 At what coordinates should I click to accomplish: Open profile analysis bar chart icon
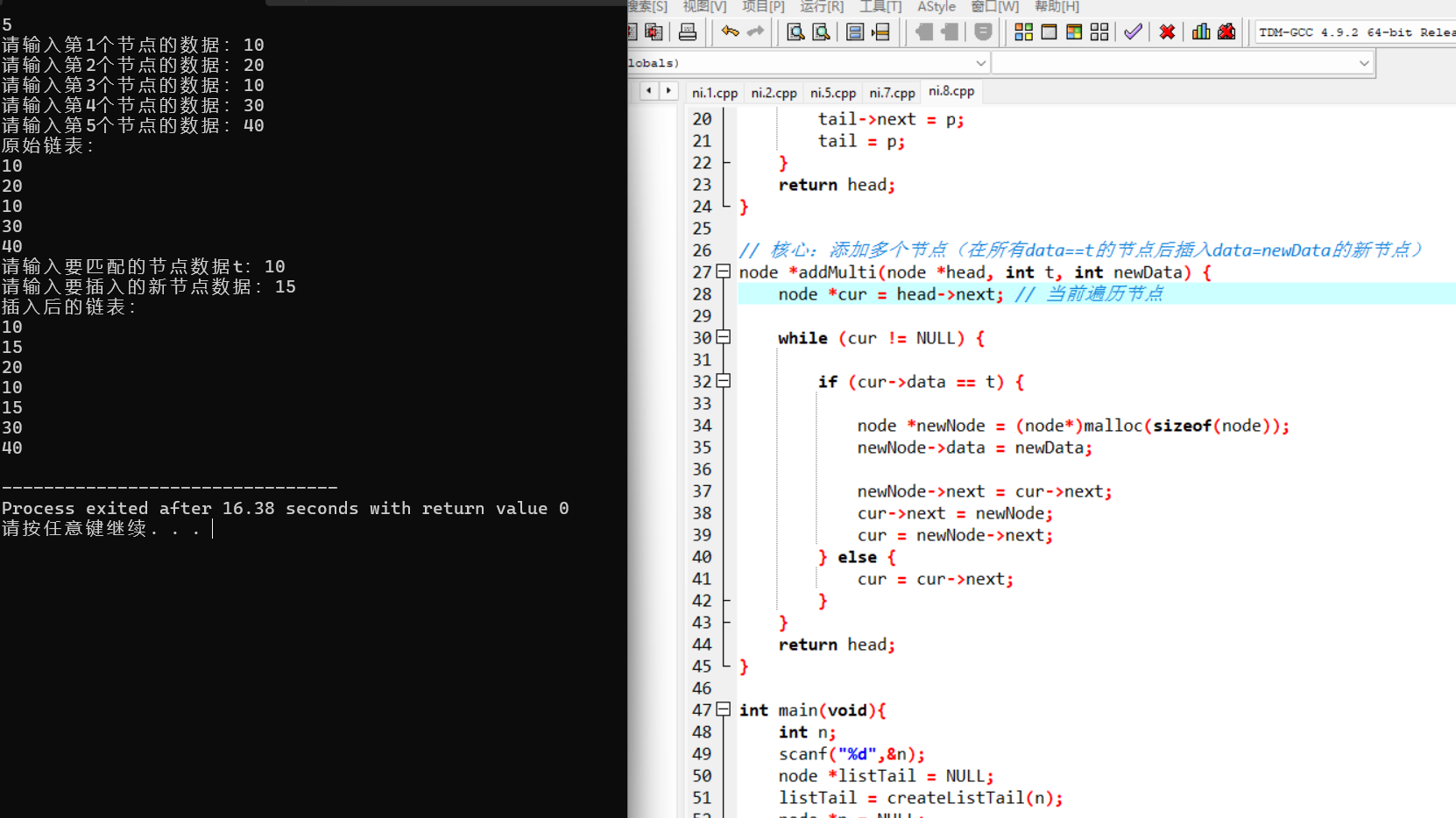click(x=1201, y=32)
